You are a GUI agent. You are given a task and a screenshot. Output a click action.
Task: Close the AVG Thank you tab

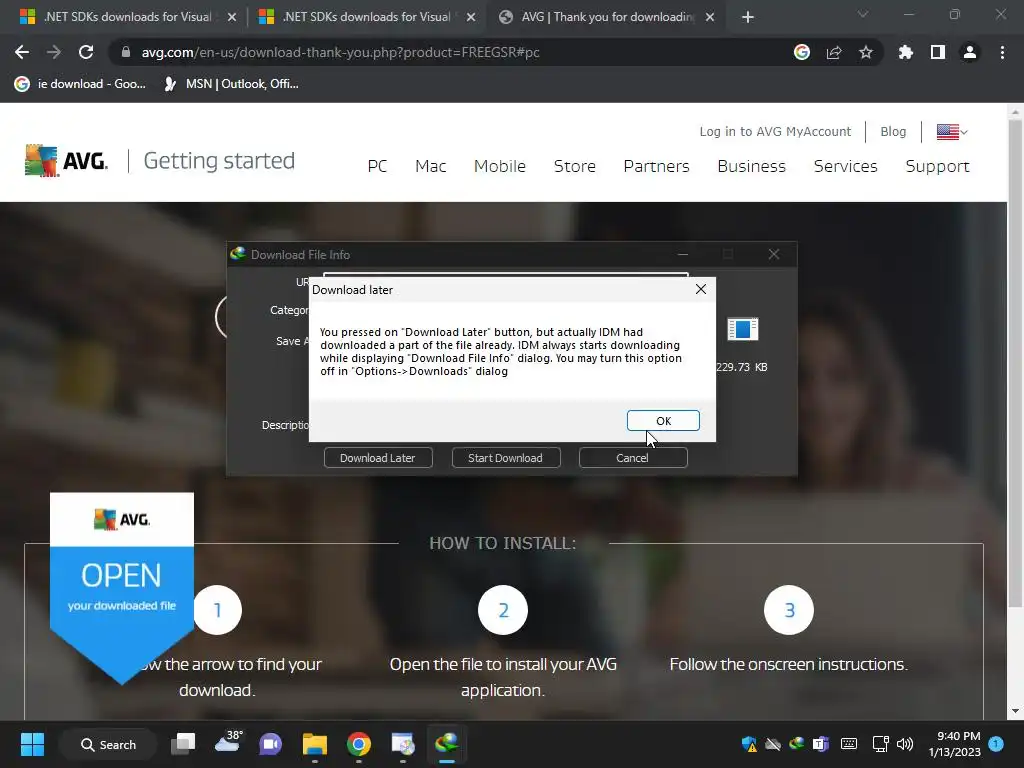point(710,17)
